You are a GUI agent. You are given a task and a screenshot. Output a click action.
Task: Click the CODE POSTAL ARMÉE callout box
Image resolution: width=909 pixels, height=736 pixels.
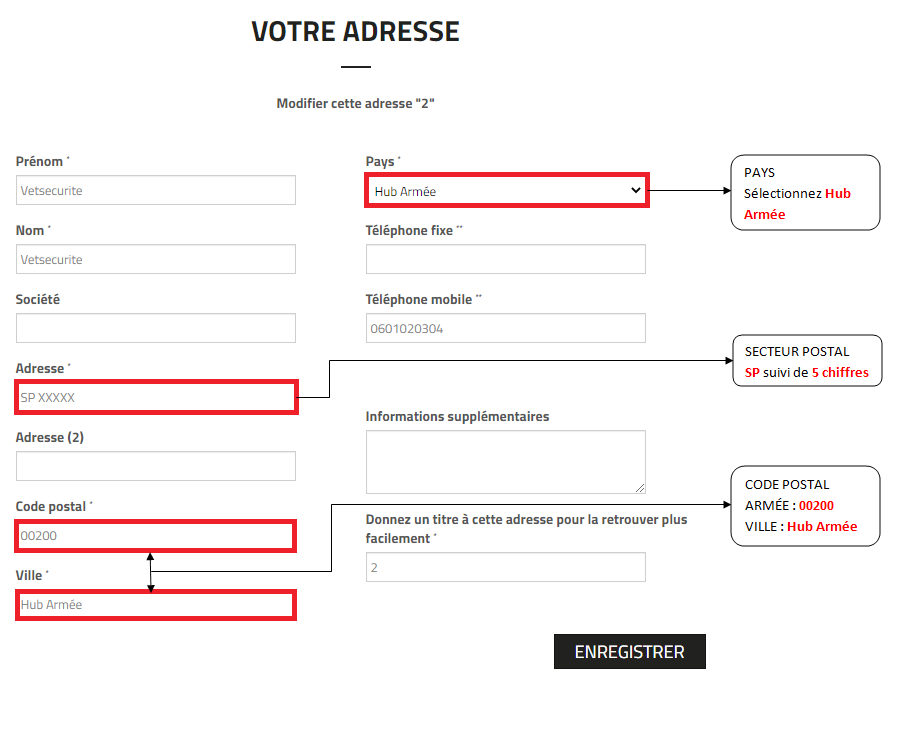(x=807, y=505)
